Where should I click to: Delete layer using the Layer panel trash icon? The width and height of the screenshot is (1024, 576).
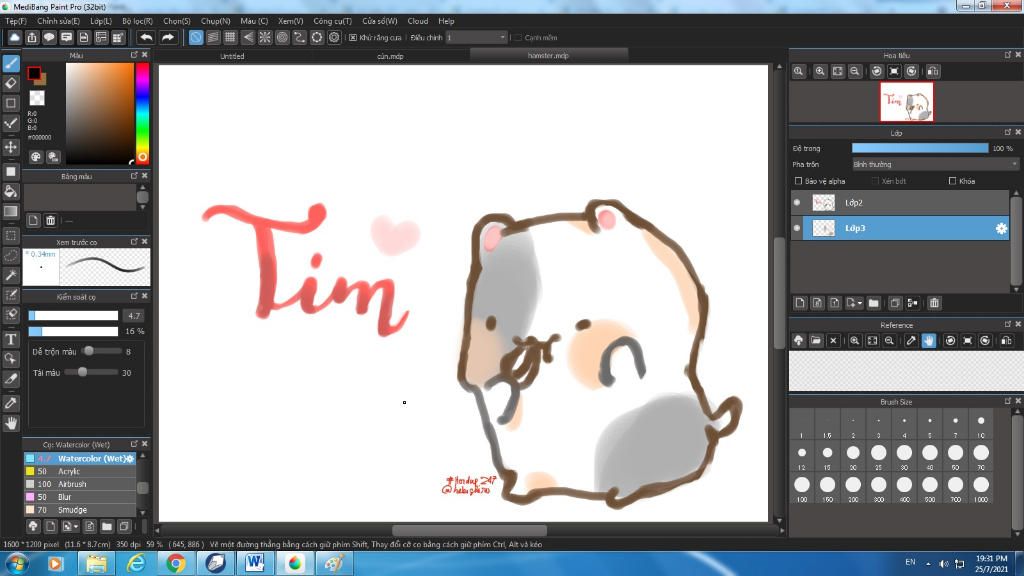tap(935, 303)
